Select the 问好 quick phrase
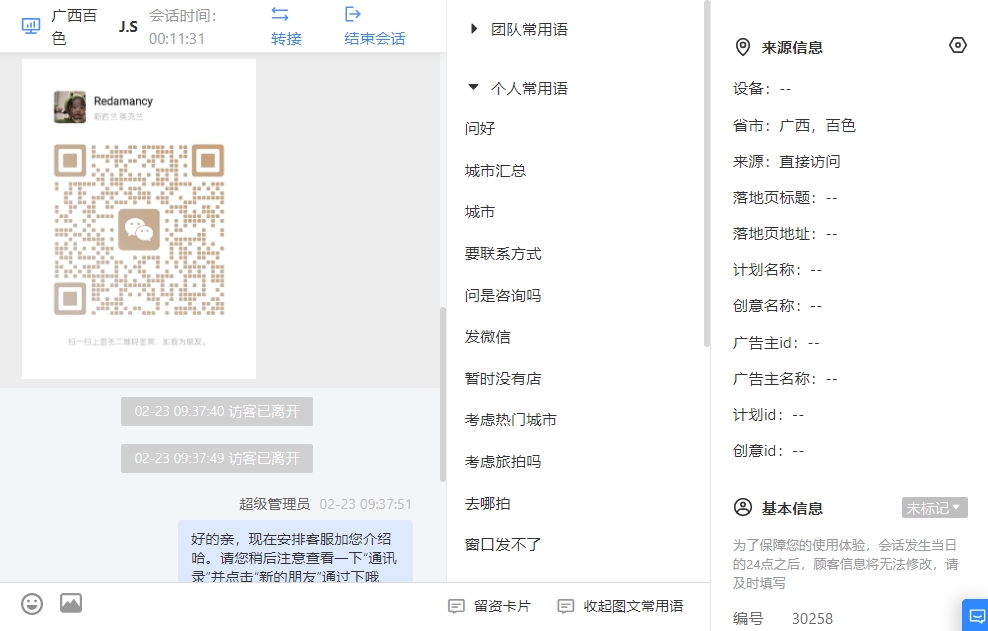This screenshot has width=988, height=631. (x=480, y=129)
